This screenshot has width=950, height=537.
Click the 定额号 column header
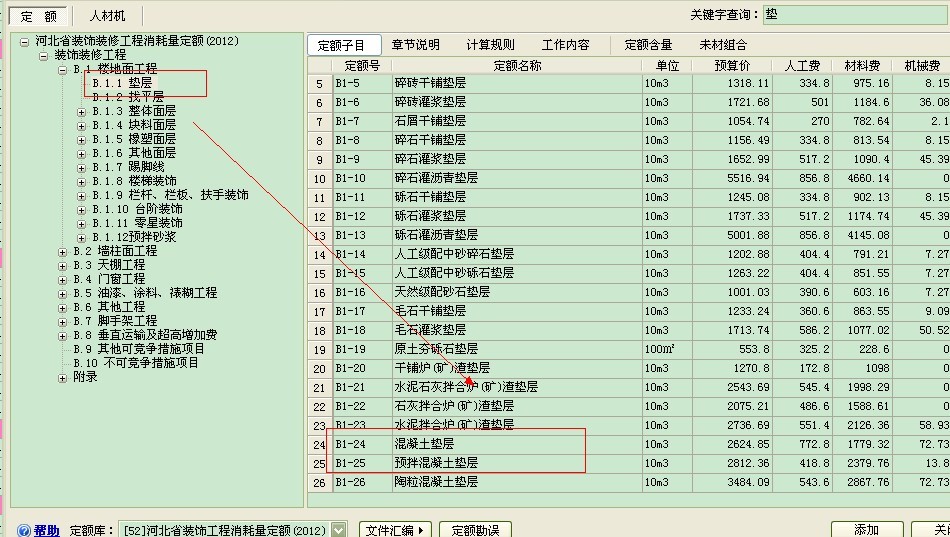[x=362, y=65]
